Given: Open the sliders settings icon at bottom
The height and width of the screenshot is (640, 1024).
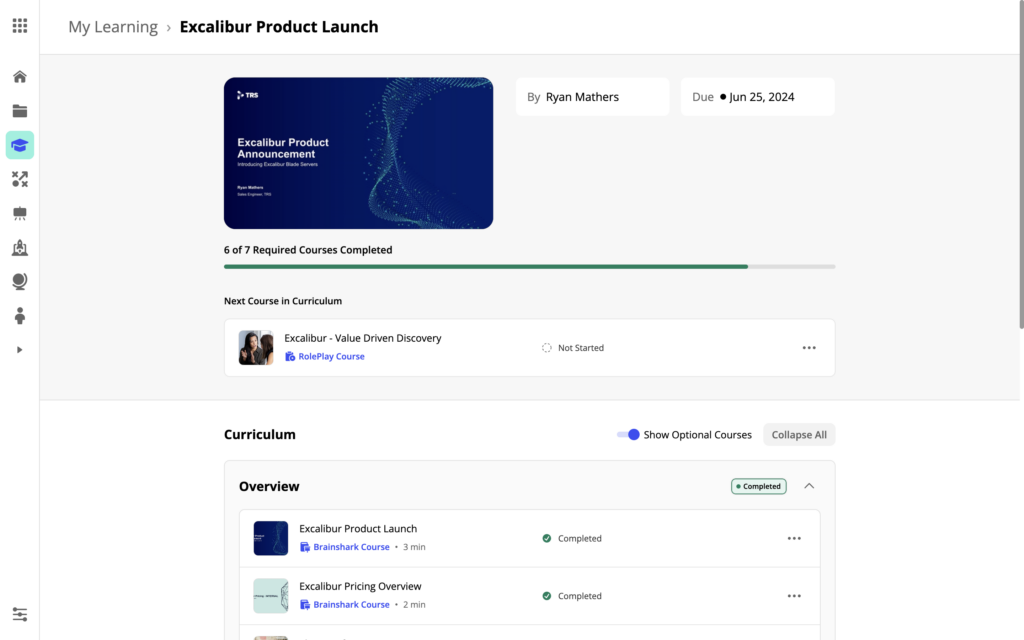Looking at the screenshot, I should click(x=20, y=615).
